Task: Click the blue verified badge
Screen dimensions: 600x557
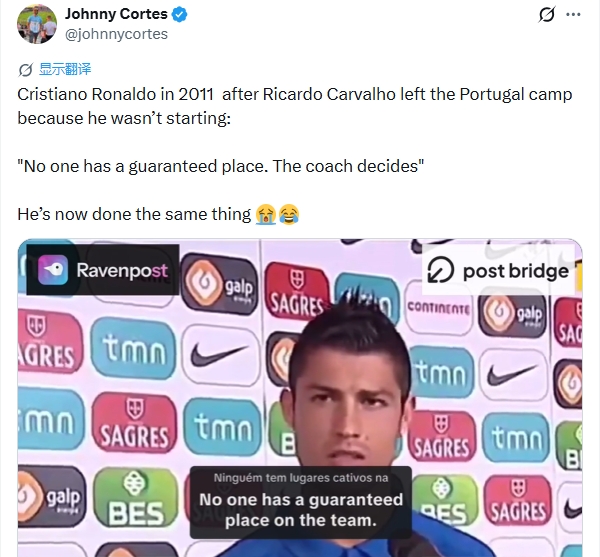Action: click(x=179, y=15)
